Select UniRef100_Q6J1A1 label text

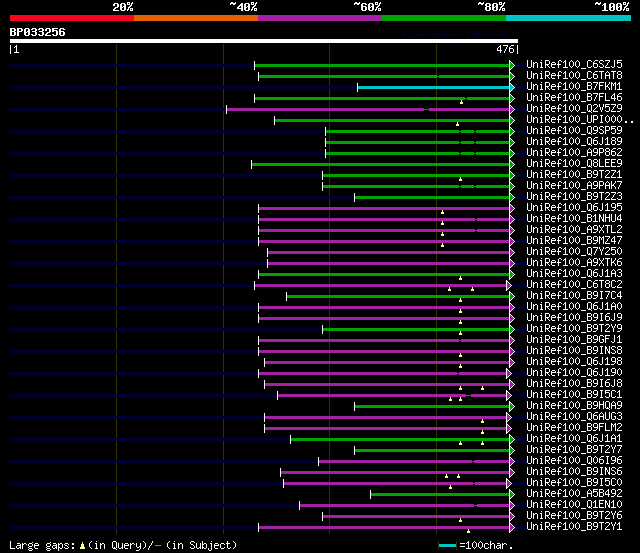574,439
